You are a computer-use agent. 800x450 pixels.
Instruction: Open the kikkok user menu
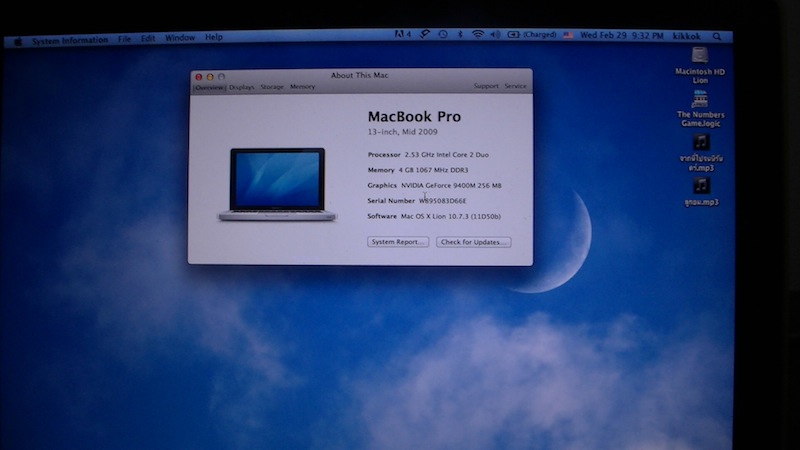pos(686,36)
